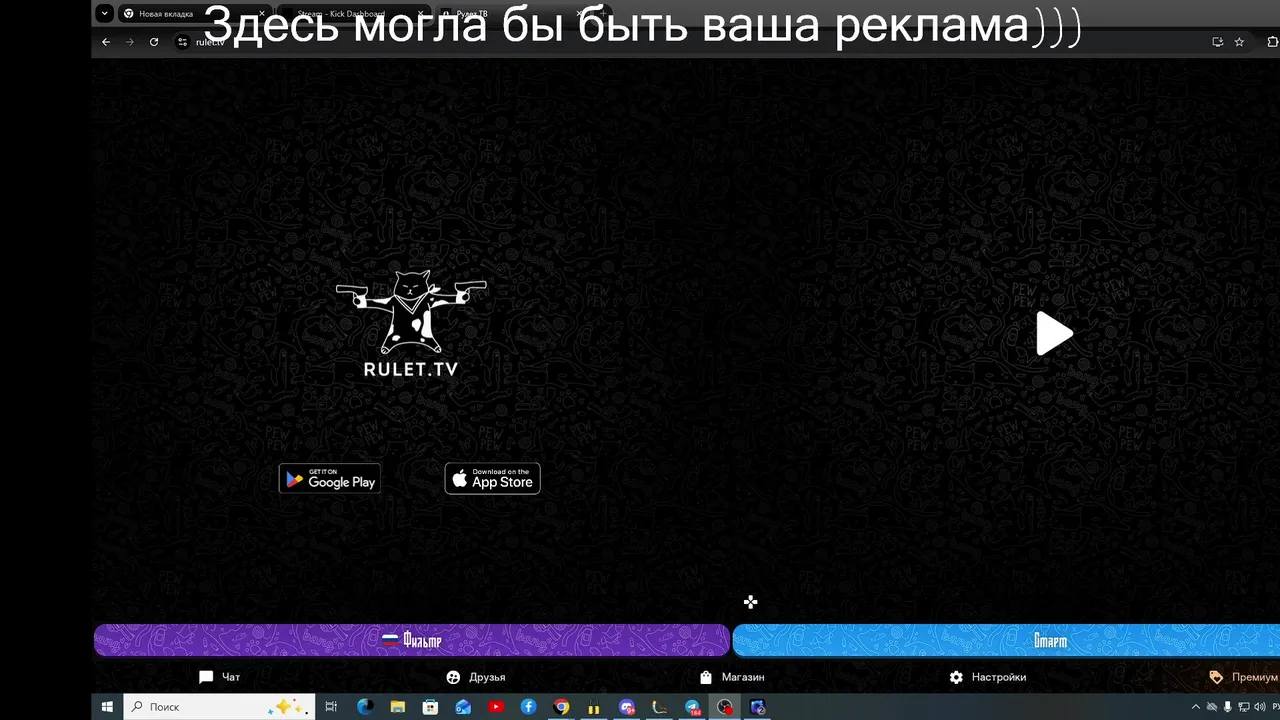Open the site info icon beside rulet.tv
The image size is (1280, 720).
pos(182,42)
